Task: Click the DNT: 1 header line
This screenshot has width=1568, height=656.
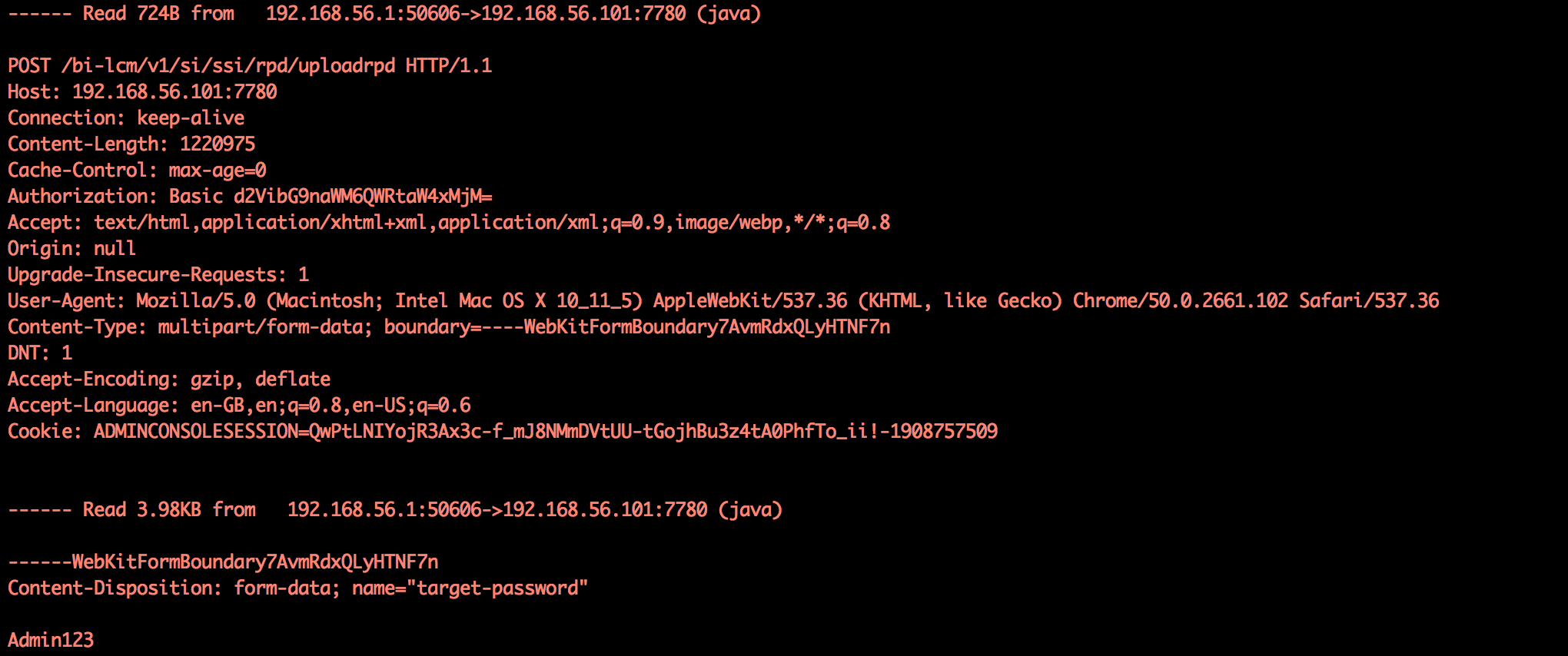Action: coord(40,353)
